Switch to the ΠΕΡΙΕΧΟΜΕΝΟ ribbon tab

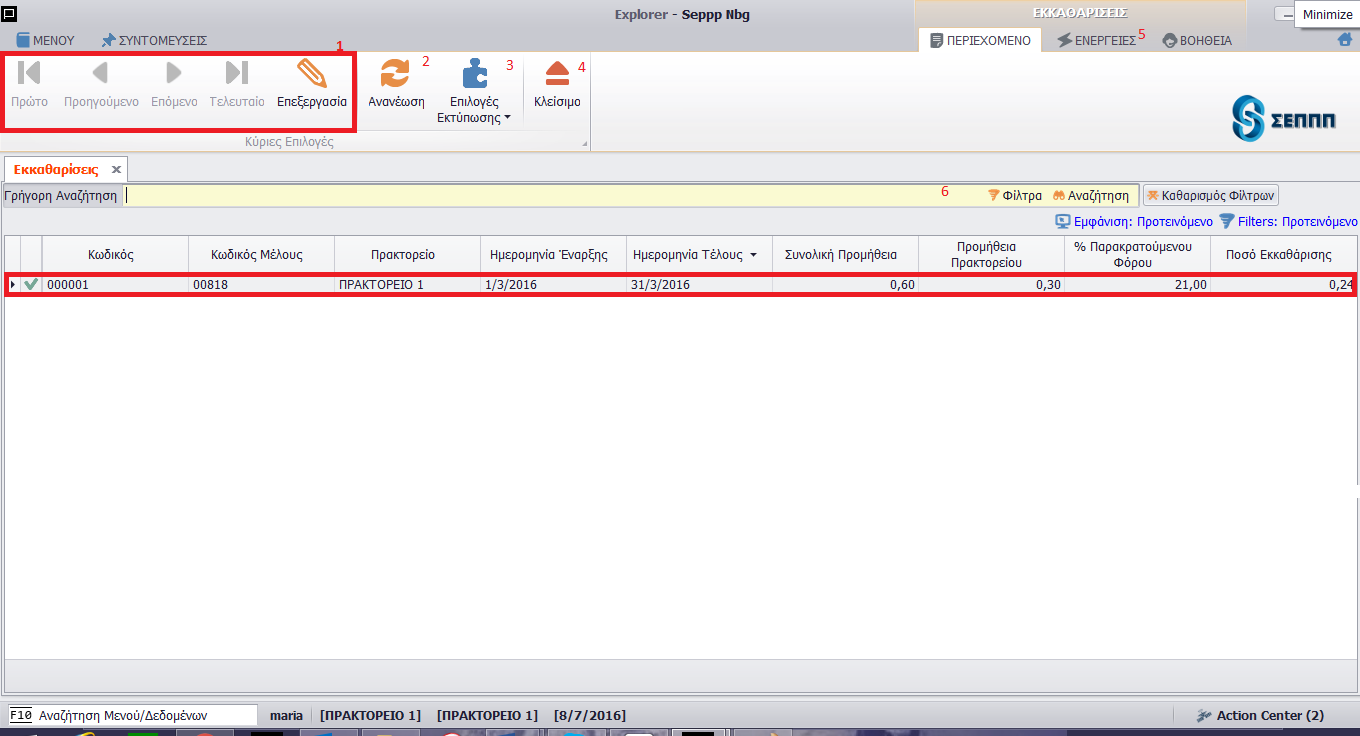[980, 41]
